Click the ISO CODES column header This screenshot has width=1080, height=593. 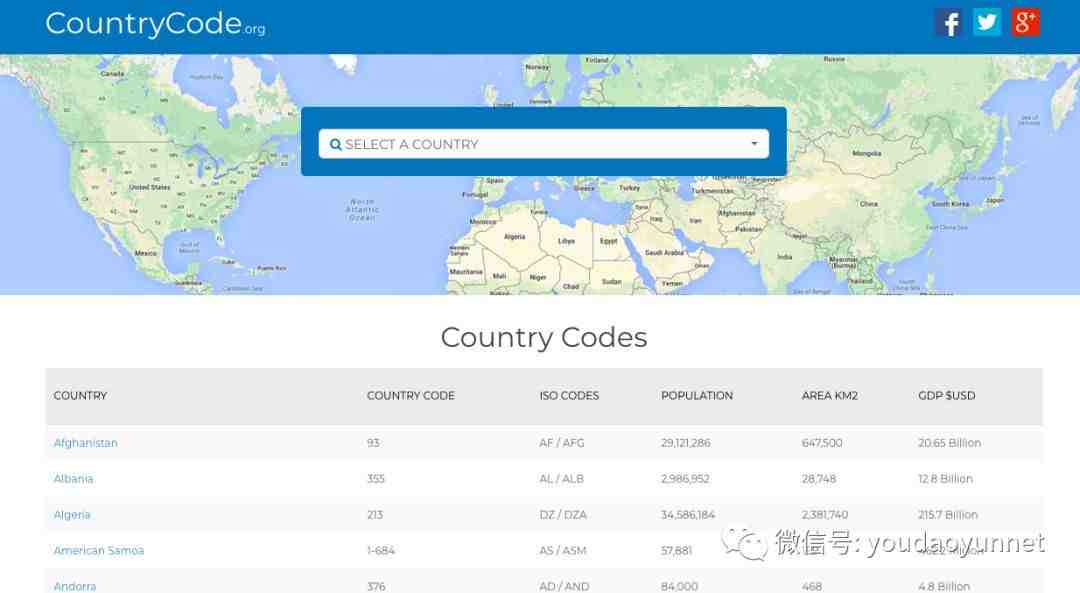tap(569, 396)
